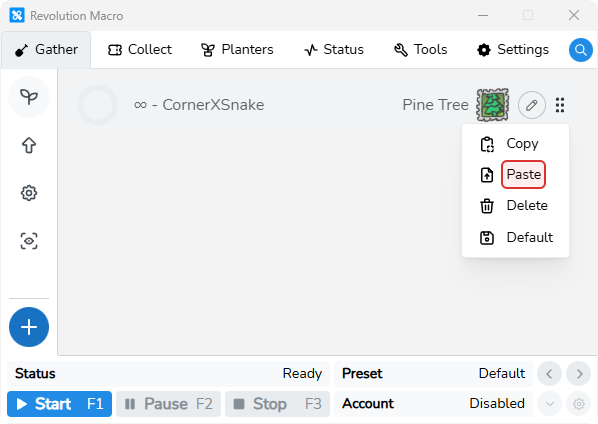Click the Pine Tree field stamp thumbnail
The width and height of the screenshot is (598, 424).
492,105
